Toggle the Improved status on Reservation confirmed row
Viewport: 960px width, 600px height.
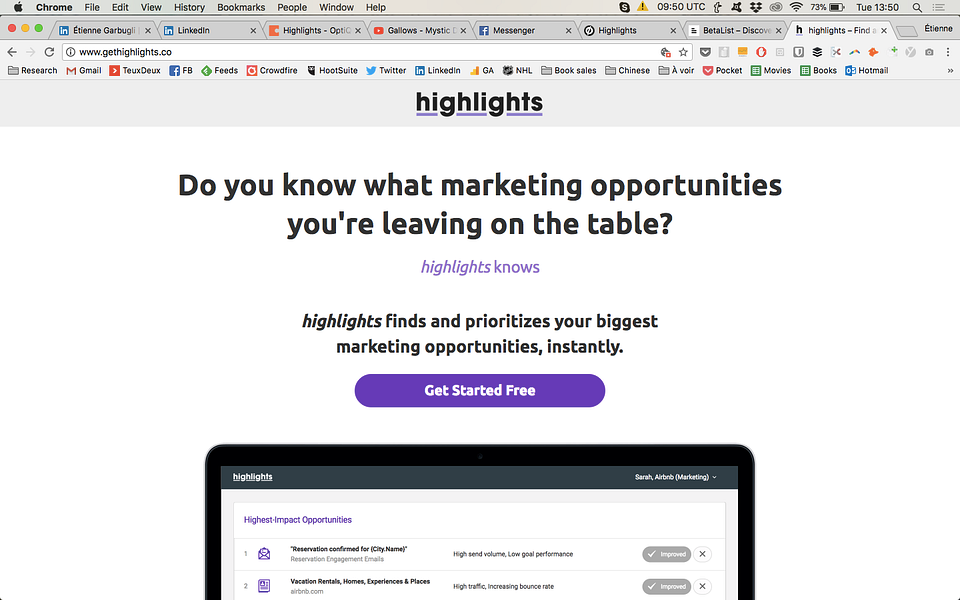tap(666, 554)
